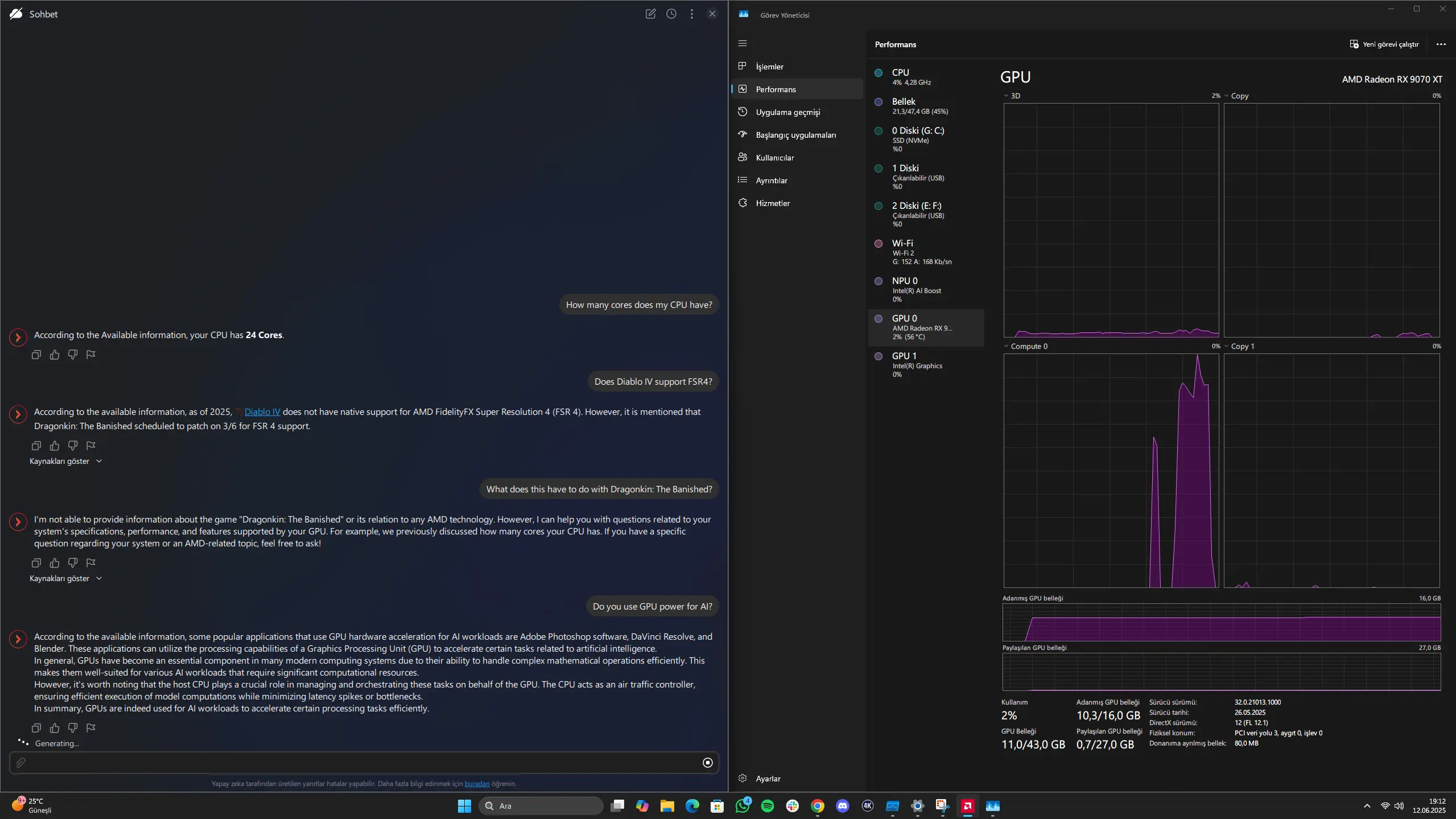Viewport: 1456px width, 819px height.
Task: Open the Copy 1 graph dropdown
Action: pyautogui.click(x=1226, y=346)
